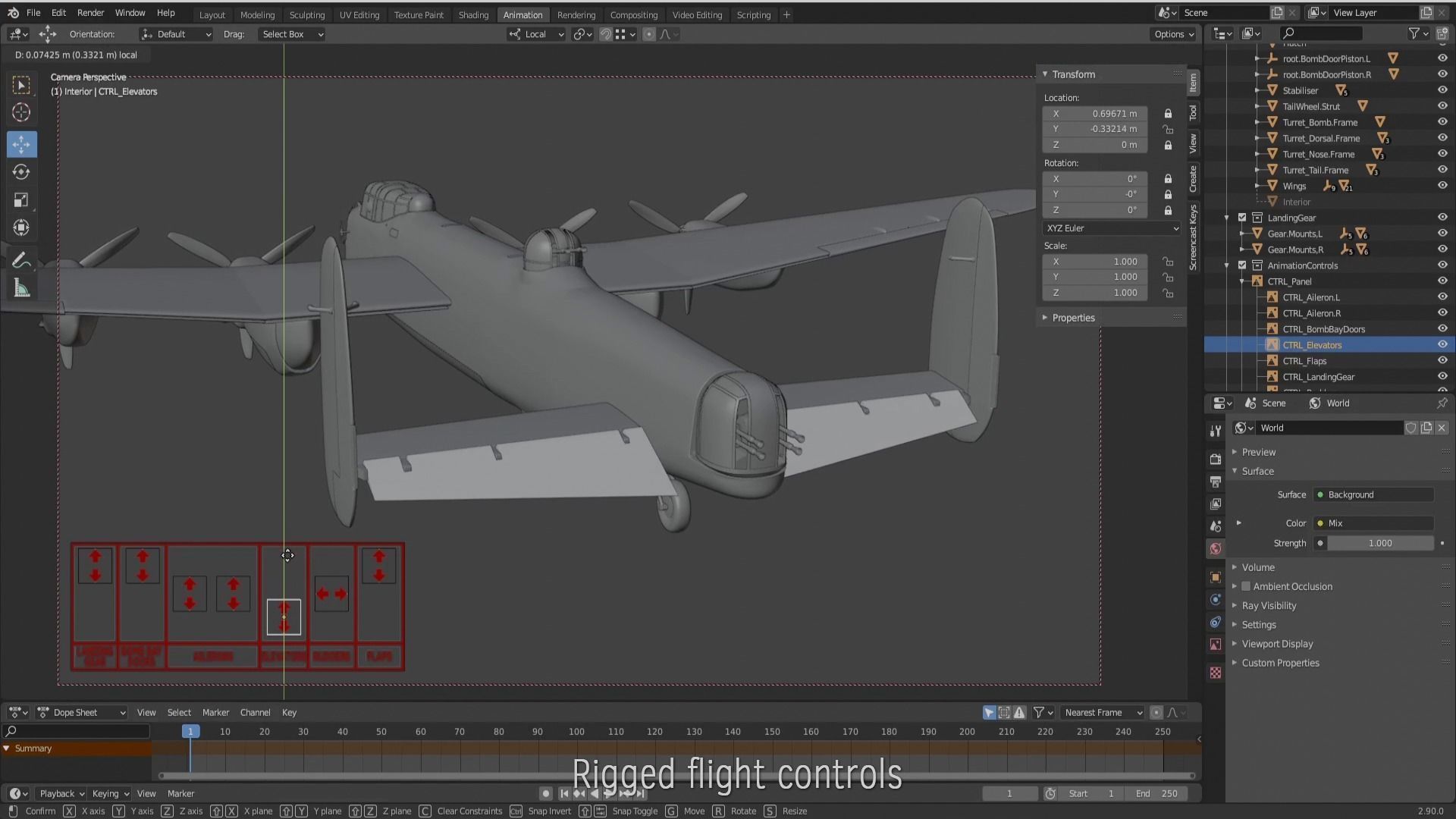Click the Options button in header
Screen dimensions: 1456x819
[1173, 34]
